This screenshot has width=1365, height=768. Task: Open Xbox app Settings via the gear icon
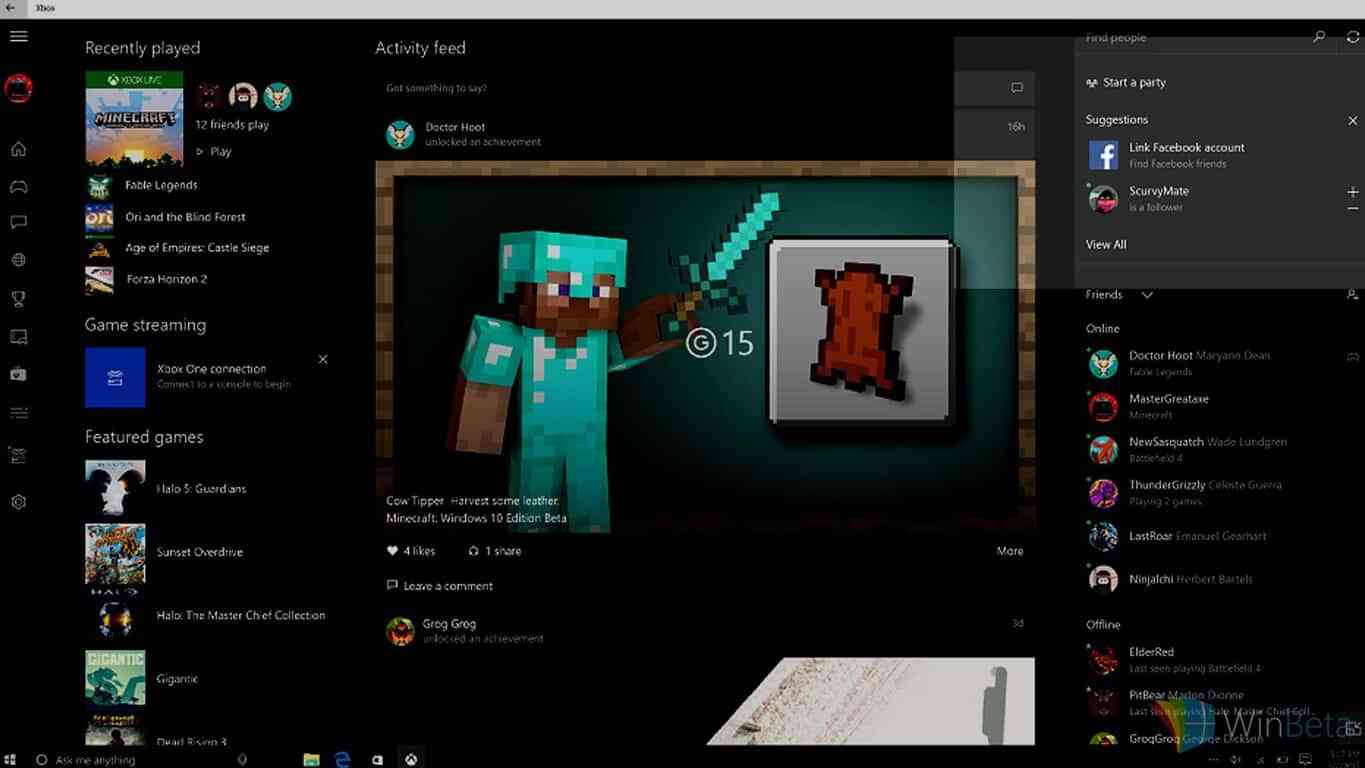18,501
